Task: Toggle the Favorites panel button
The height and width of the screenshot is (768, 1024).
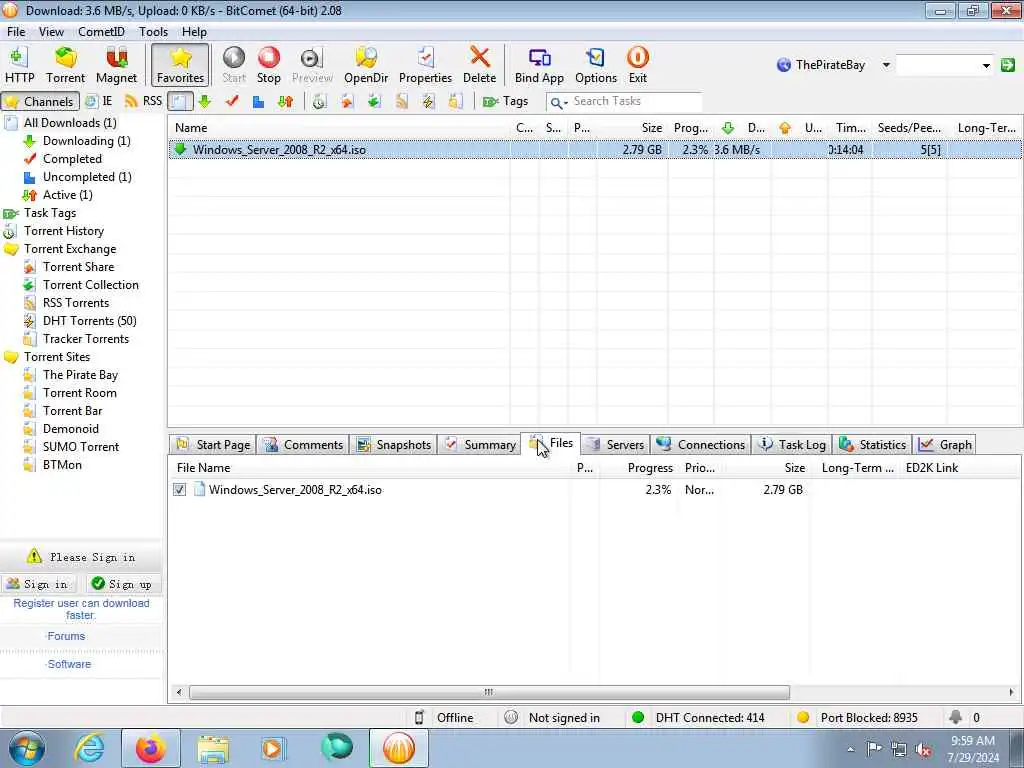Action: click(180, 65)
